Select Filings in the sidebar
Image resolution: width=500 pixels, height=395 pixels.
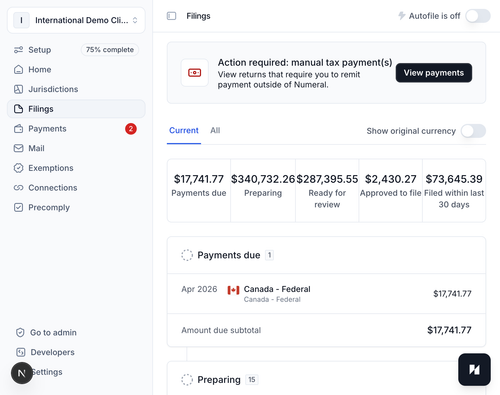[x=76, y=109]
